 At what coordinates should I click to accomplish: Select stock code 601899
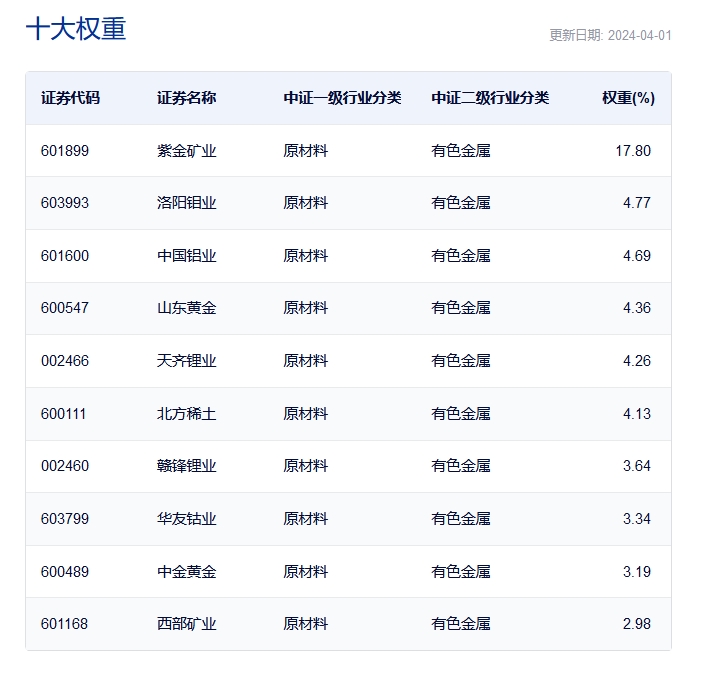tap(65, 150)
